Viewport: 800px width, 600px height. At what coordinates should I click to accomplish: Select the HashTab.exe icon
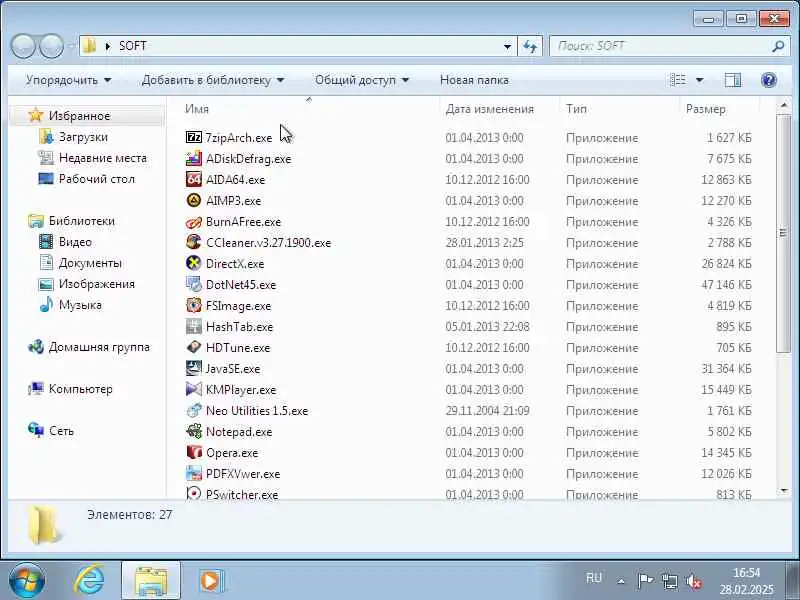tap(193, 326)
